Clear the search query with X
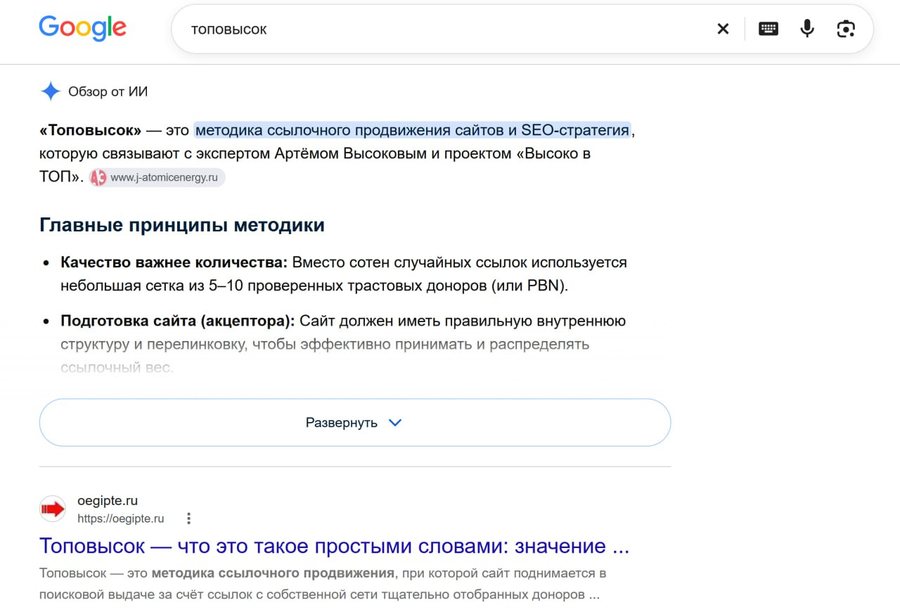 [x=723, y=29]
